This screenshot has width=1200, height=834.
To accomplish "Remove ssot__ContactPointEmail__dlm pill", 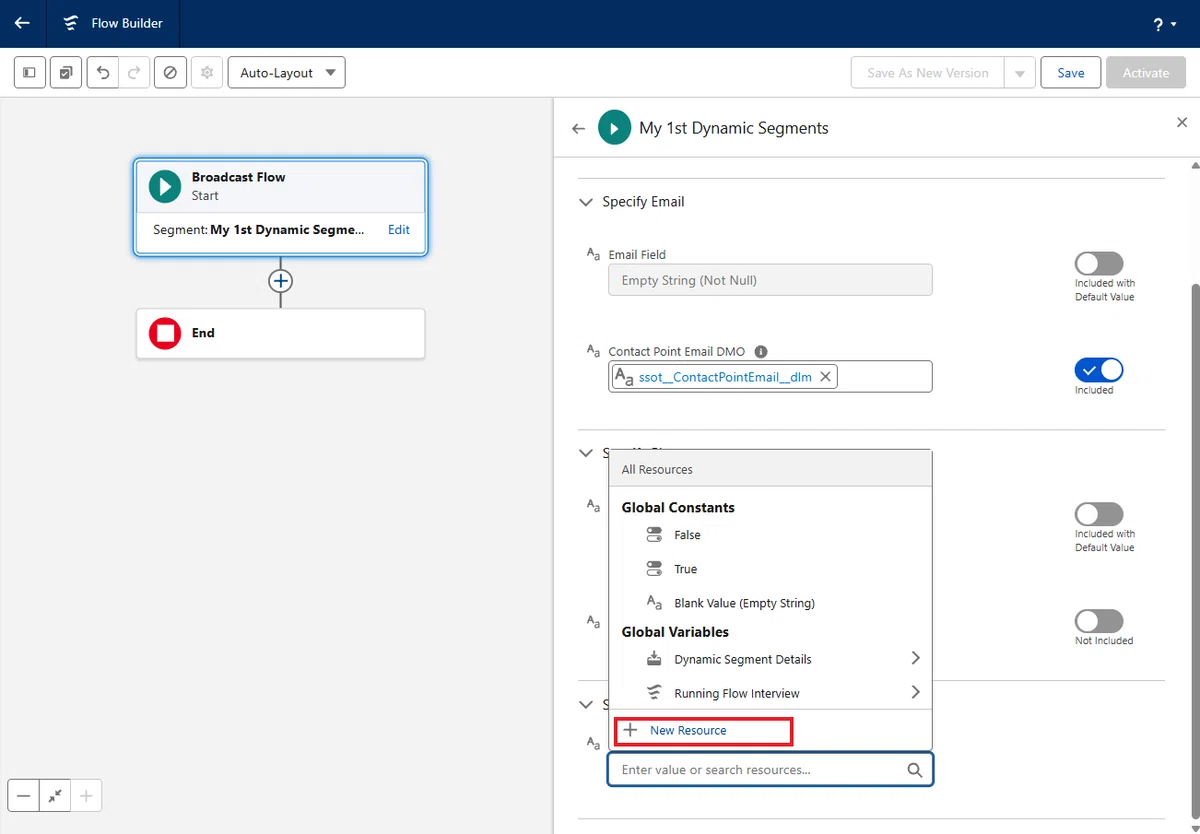I will [x=825, y=377].
